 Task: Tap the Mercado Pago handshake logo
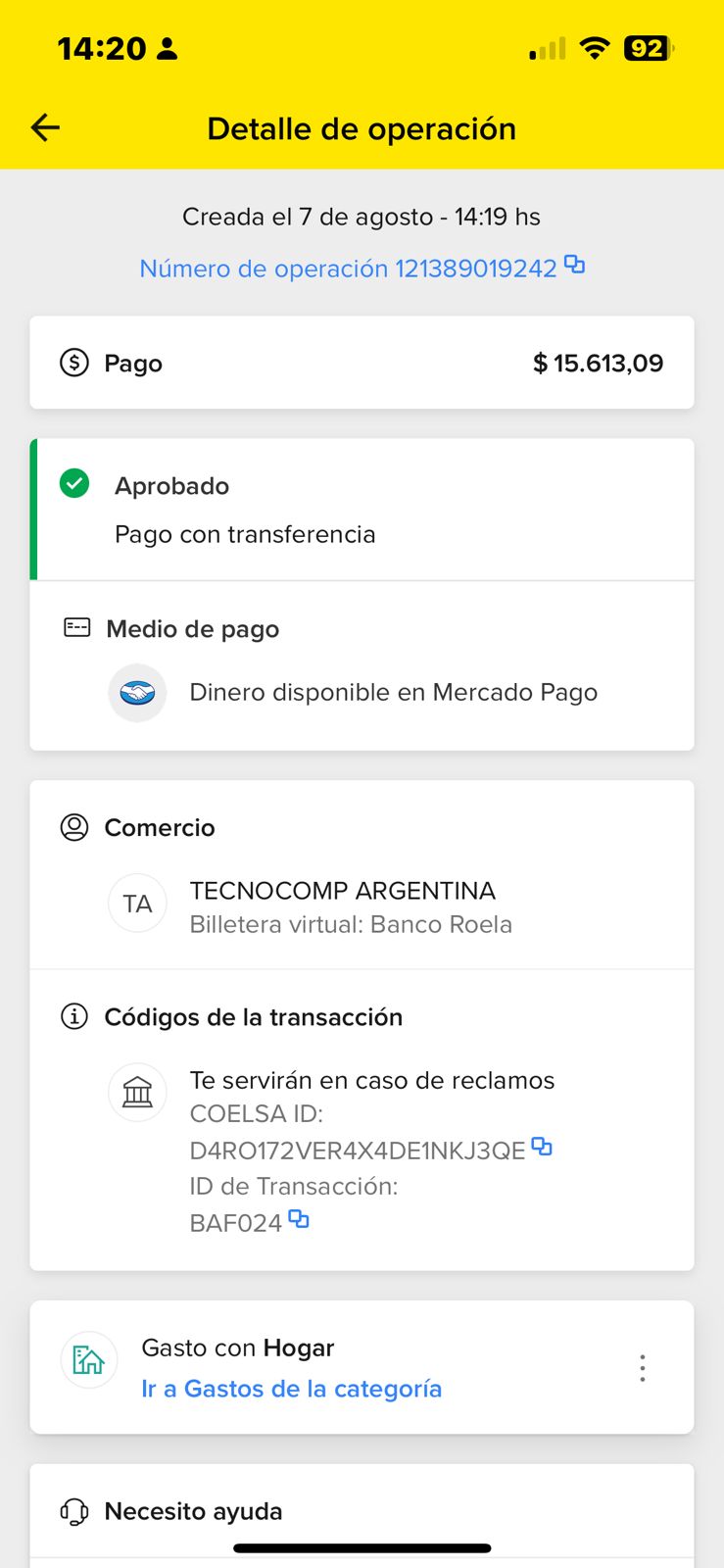[x=137, y=693]
